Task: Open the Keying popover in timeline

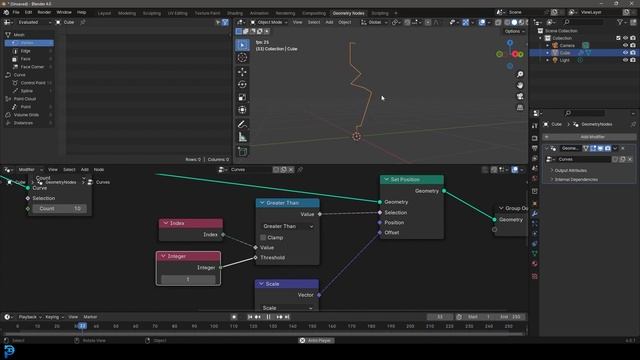Action: click(54, 317)
